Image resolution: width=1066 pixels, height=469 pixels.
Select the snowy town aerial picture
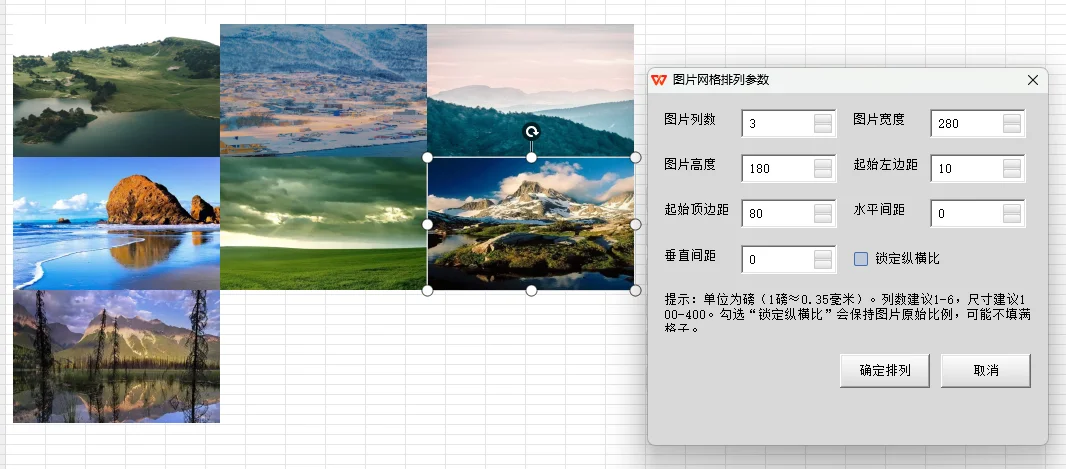324,90
